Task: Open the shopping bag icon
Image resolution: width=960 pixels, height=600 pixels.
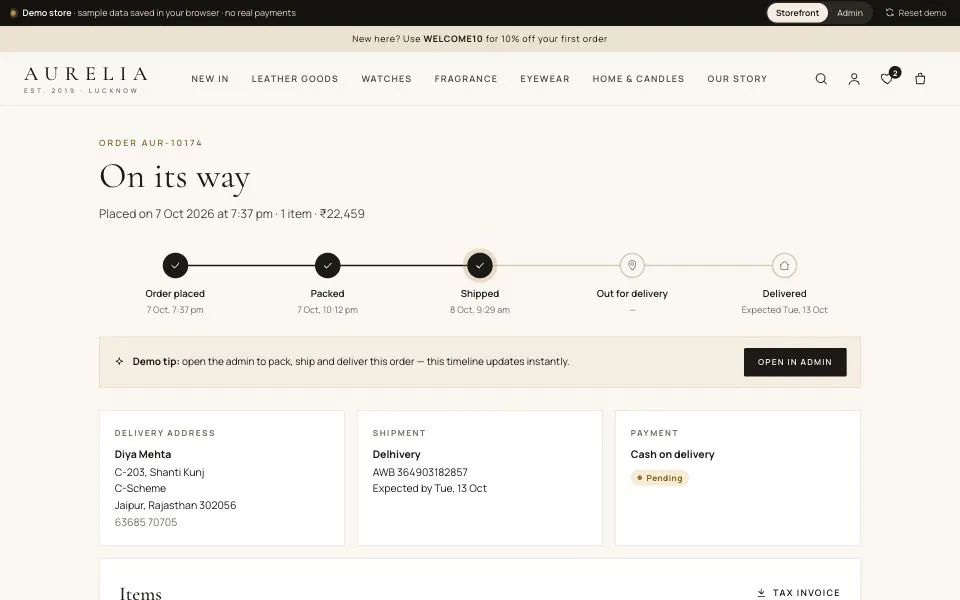Action: coord(920,79)
